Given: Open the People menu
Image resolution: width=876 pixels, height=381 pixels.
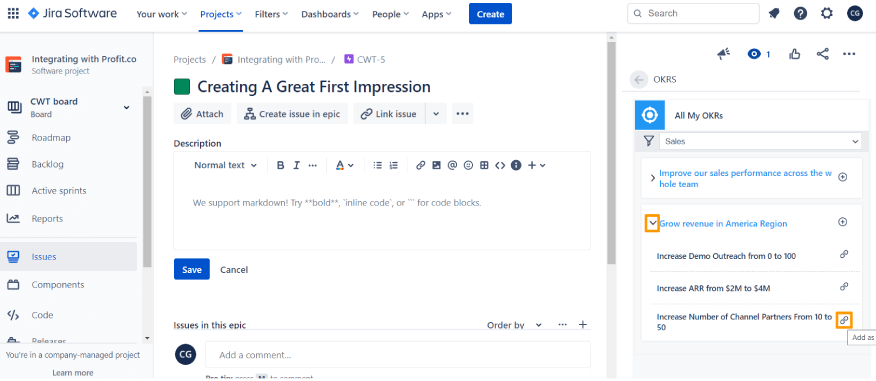Looking at the screenshot, I should 391,14.
